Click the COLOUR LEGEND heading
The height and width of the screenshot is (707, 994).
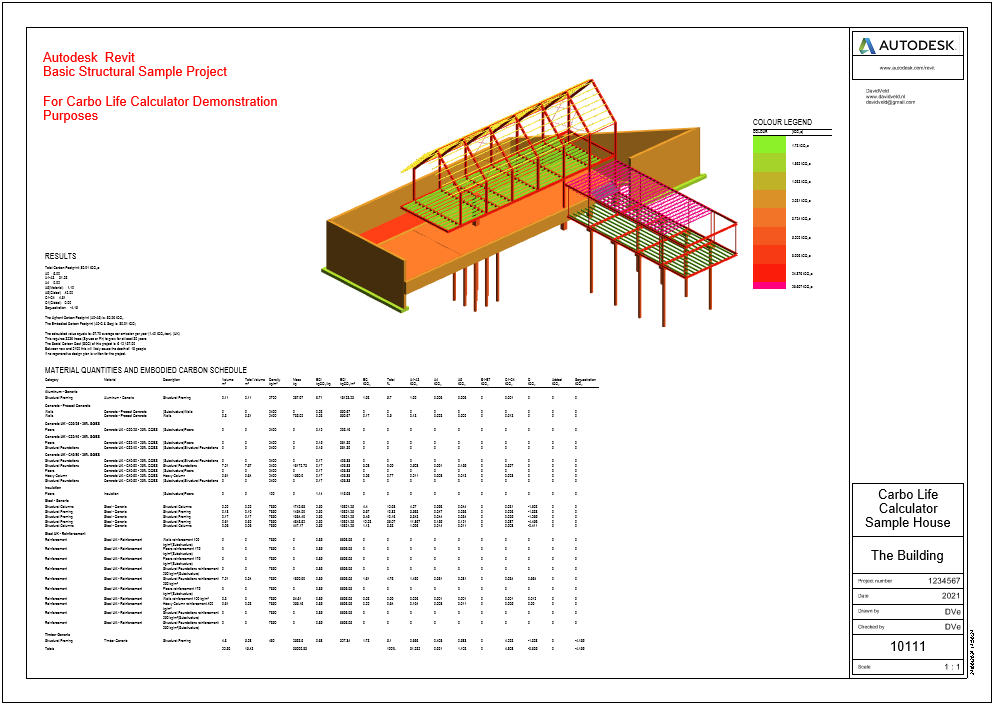(782, 122)
